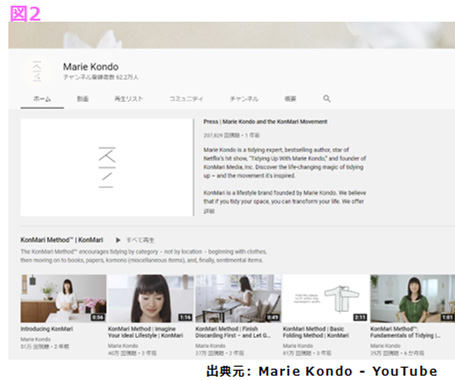Open the Basic Folding Method video thumbnail
Viewport: 455px width, 380px height.
pyautogui.click(x=326, y=298)
